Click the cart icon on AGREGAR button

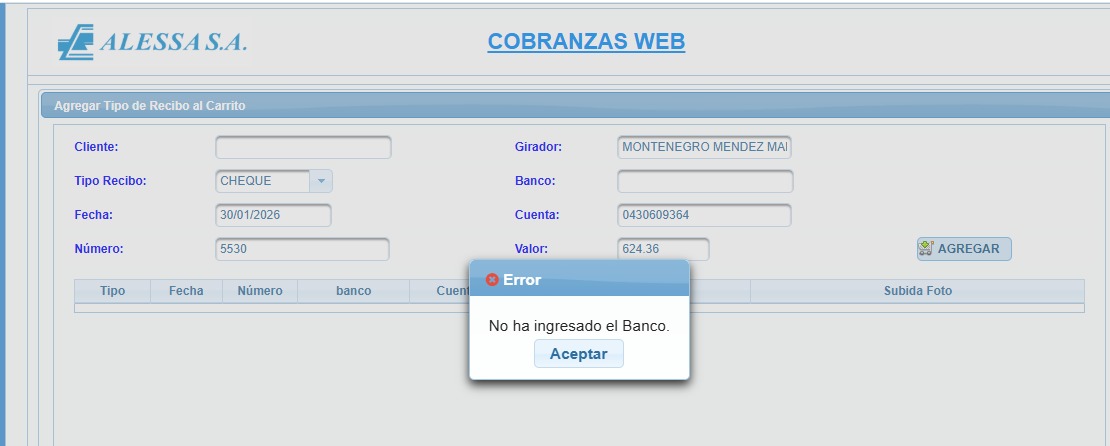[x=926, y=249]
